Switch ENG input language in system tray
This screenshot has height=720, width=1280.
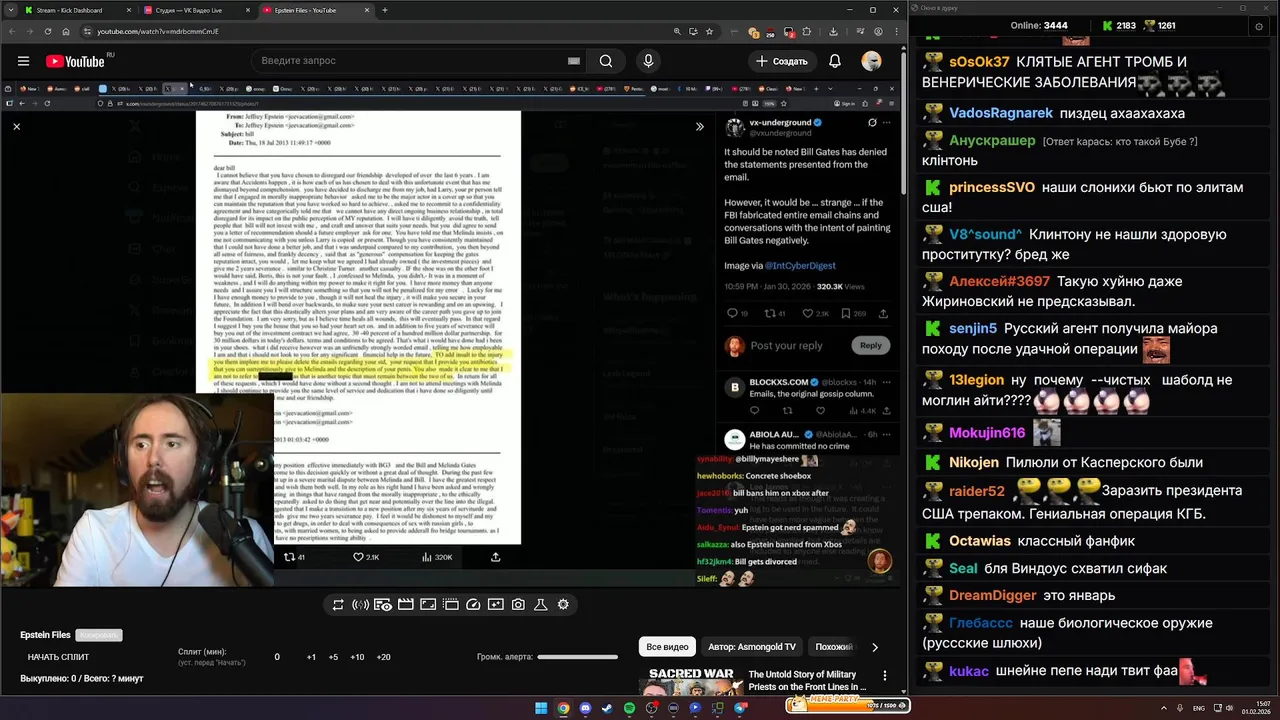[1199, 708]
